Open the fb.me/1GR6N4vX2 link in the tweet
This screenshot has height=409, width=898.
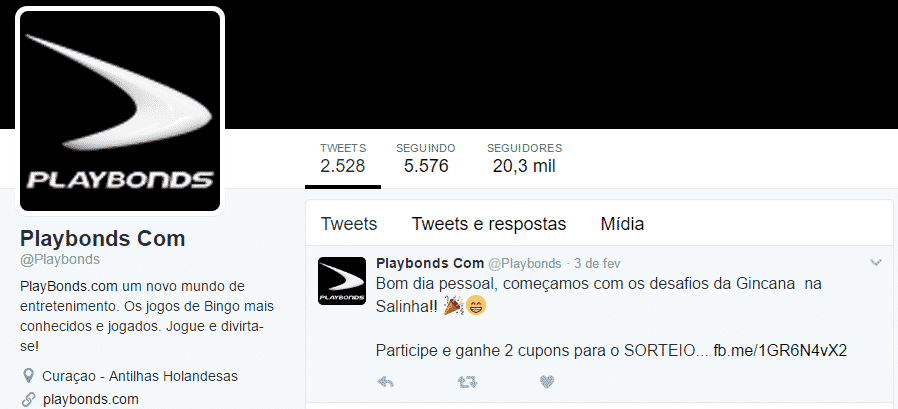point(779,351)
